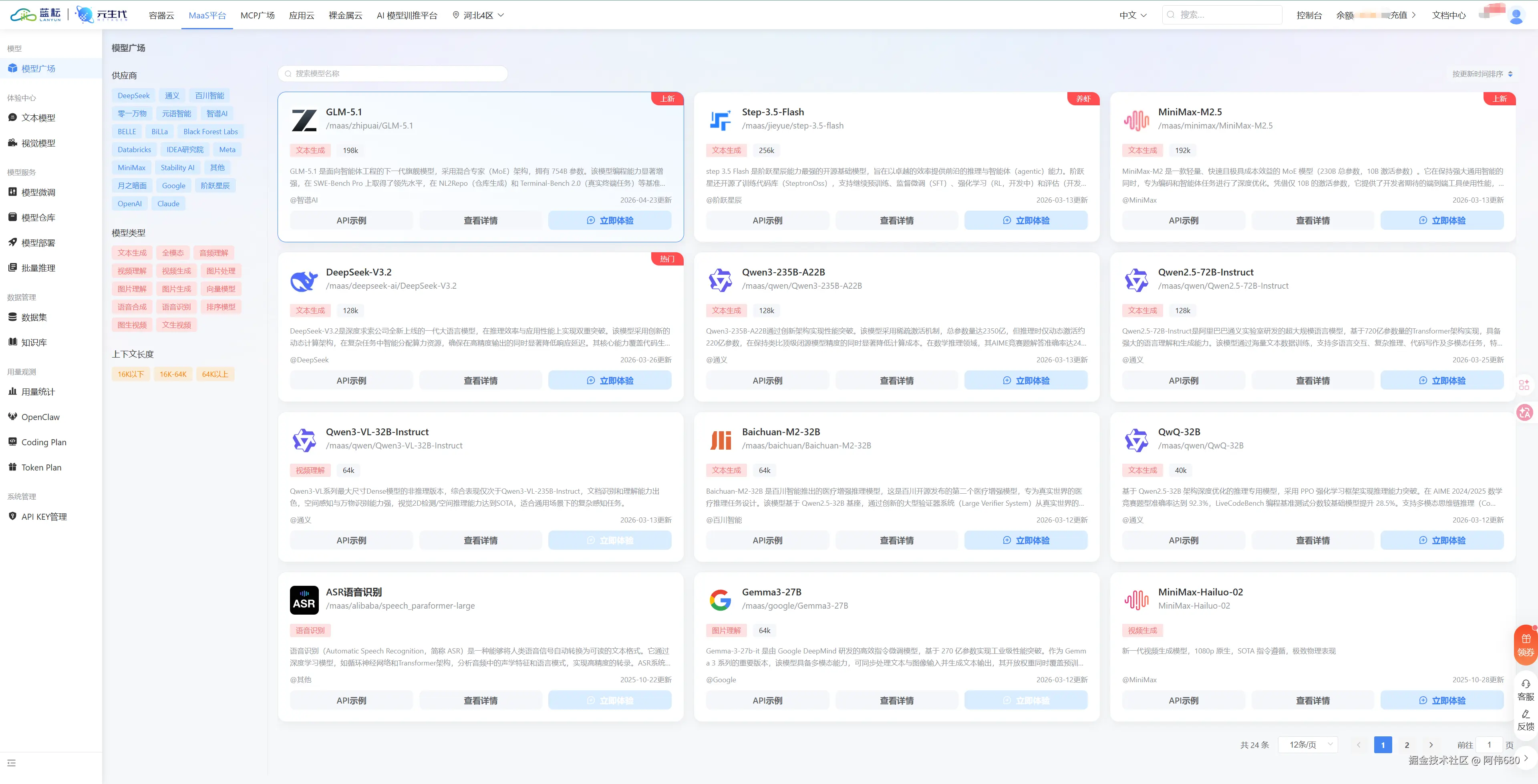Click API示例 on the Gemma3-27B card

767,700
